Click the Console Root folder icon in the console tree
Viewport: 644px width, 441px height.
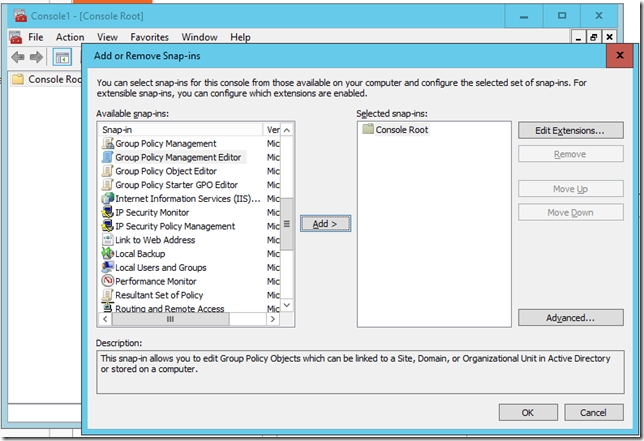click(x=18, y=79)
